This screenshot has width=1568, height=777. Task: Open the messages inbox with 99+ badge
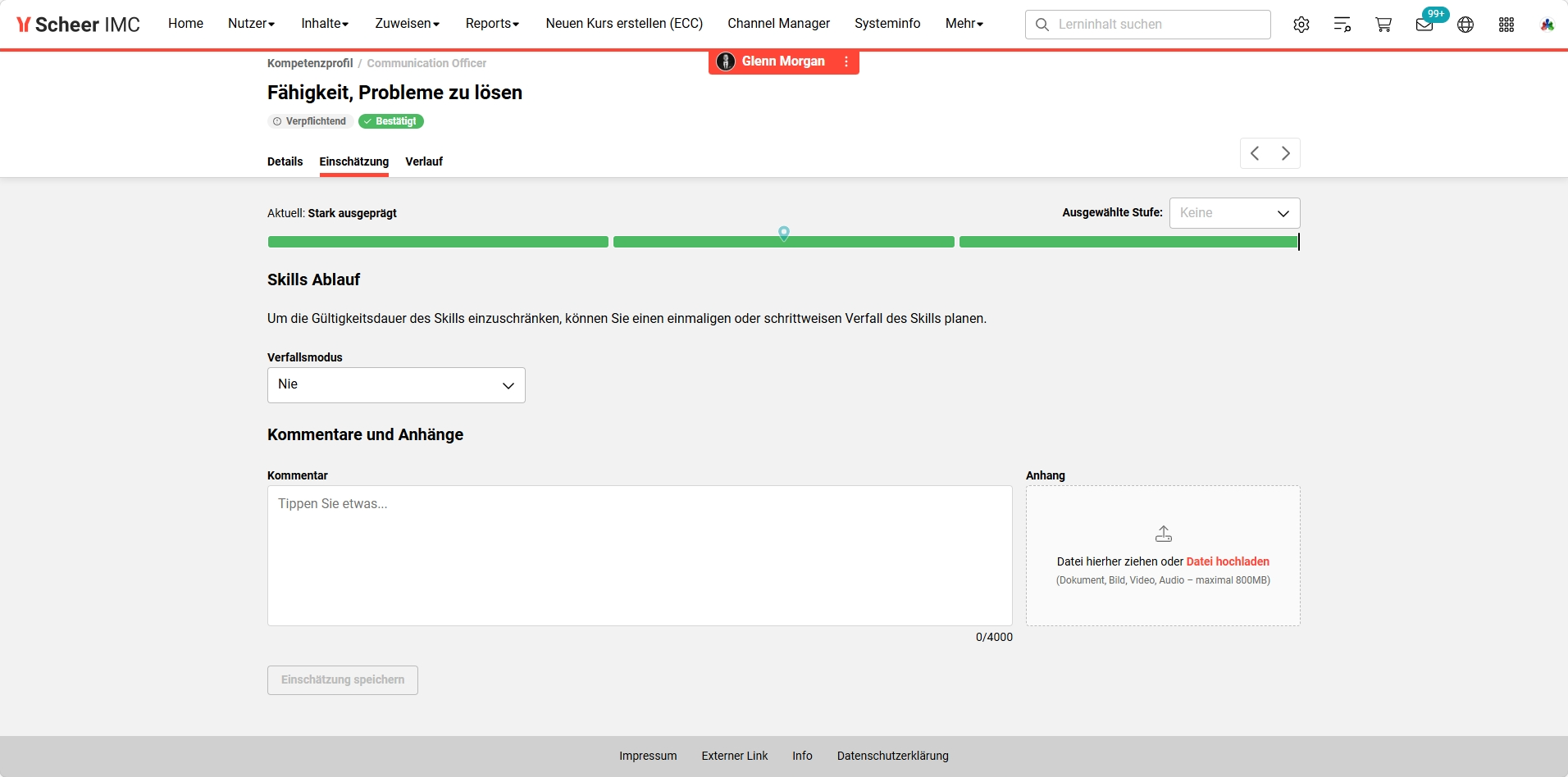(1425, 25)
